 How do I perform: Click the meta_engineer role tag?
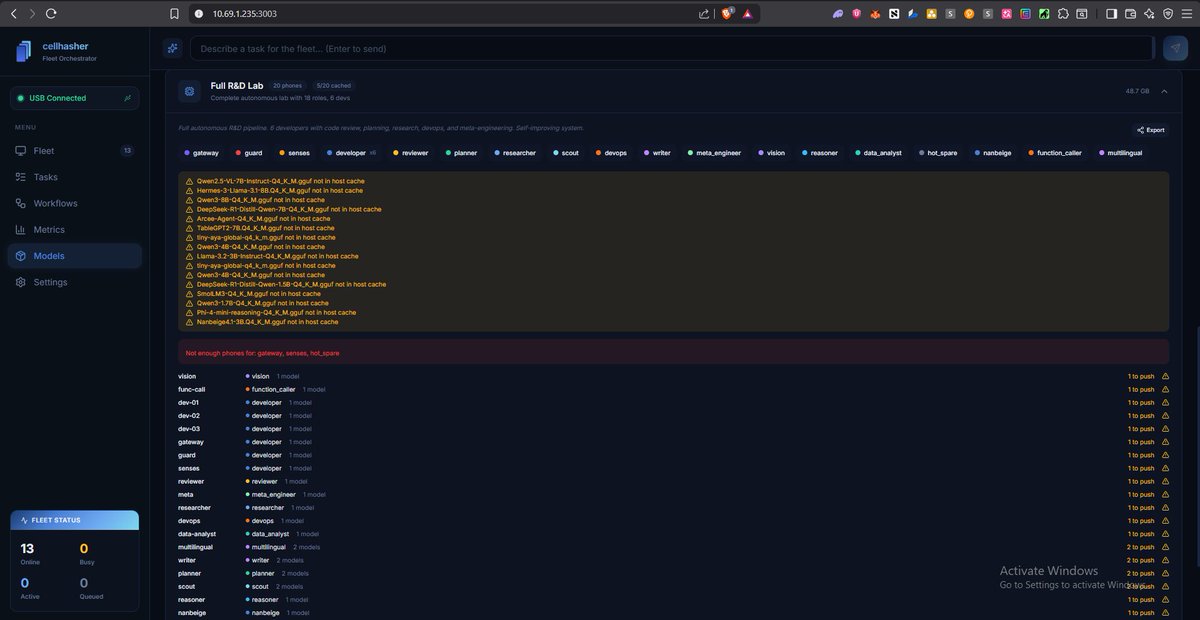tap(714, 153)
